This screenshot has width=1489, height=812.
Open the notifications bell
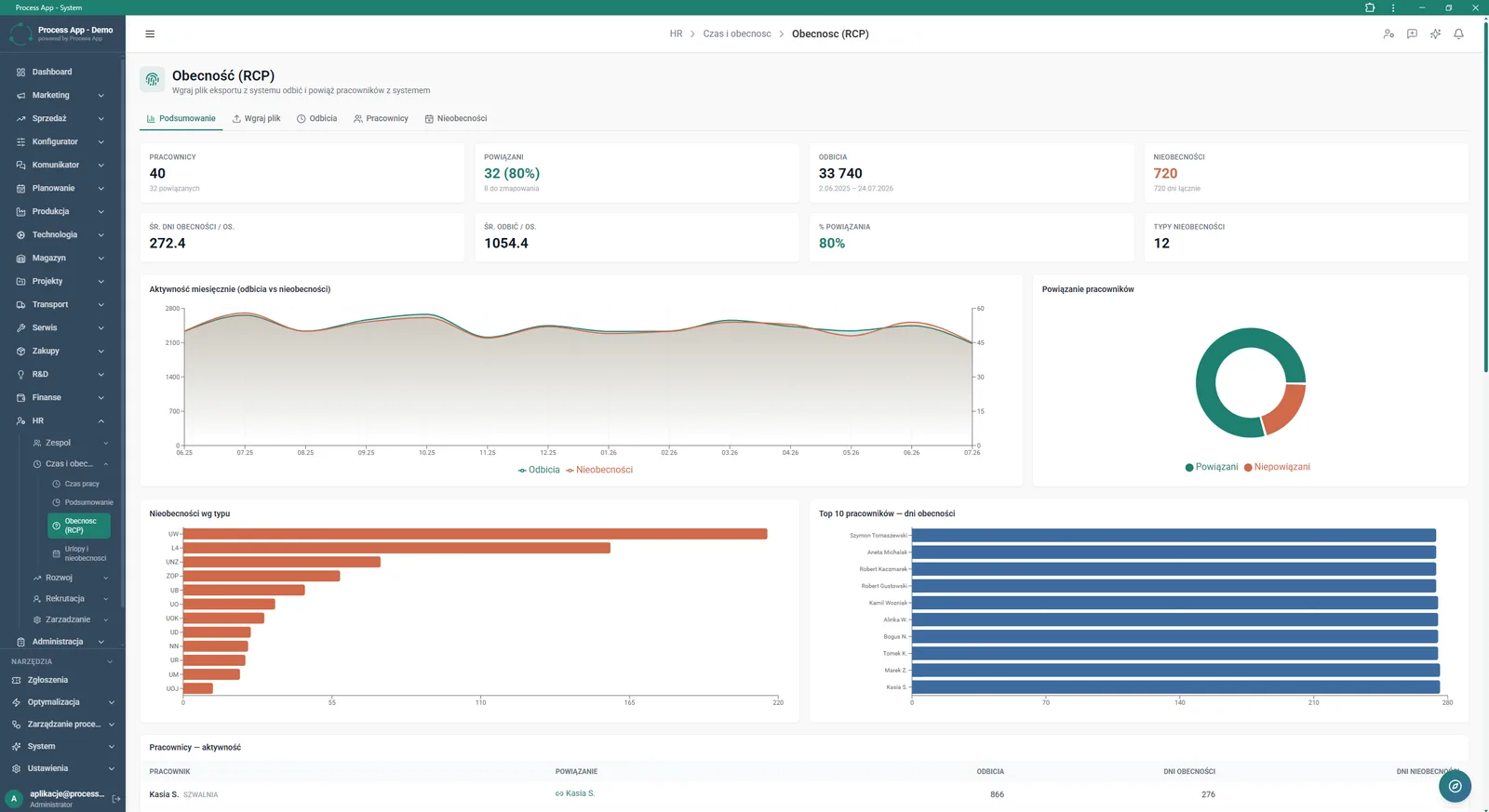[x=1458, y=34]
